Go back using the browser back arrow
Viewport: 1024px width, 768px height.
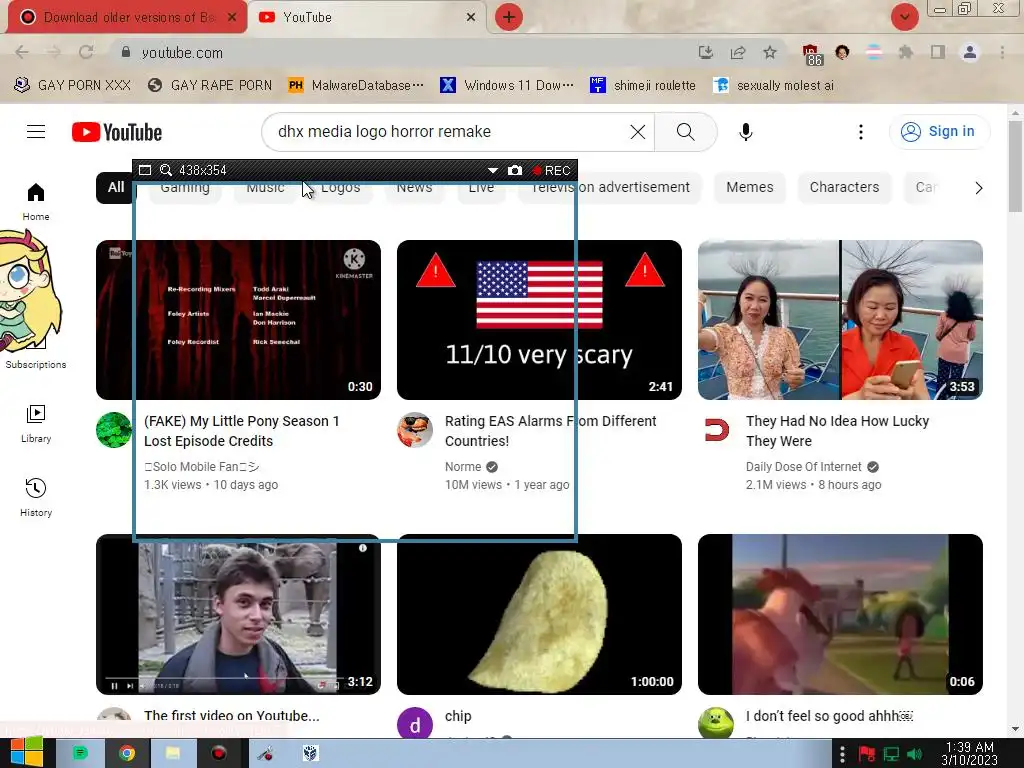click(22, 52)
